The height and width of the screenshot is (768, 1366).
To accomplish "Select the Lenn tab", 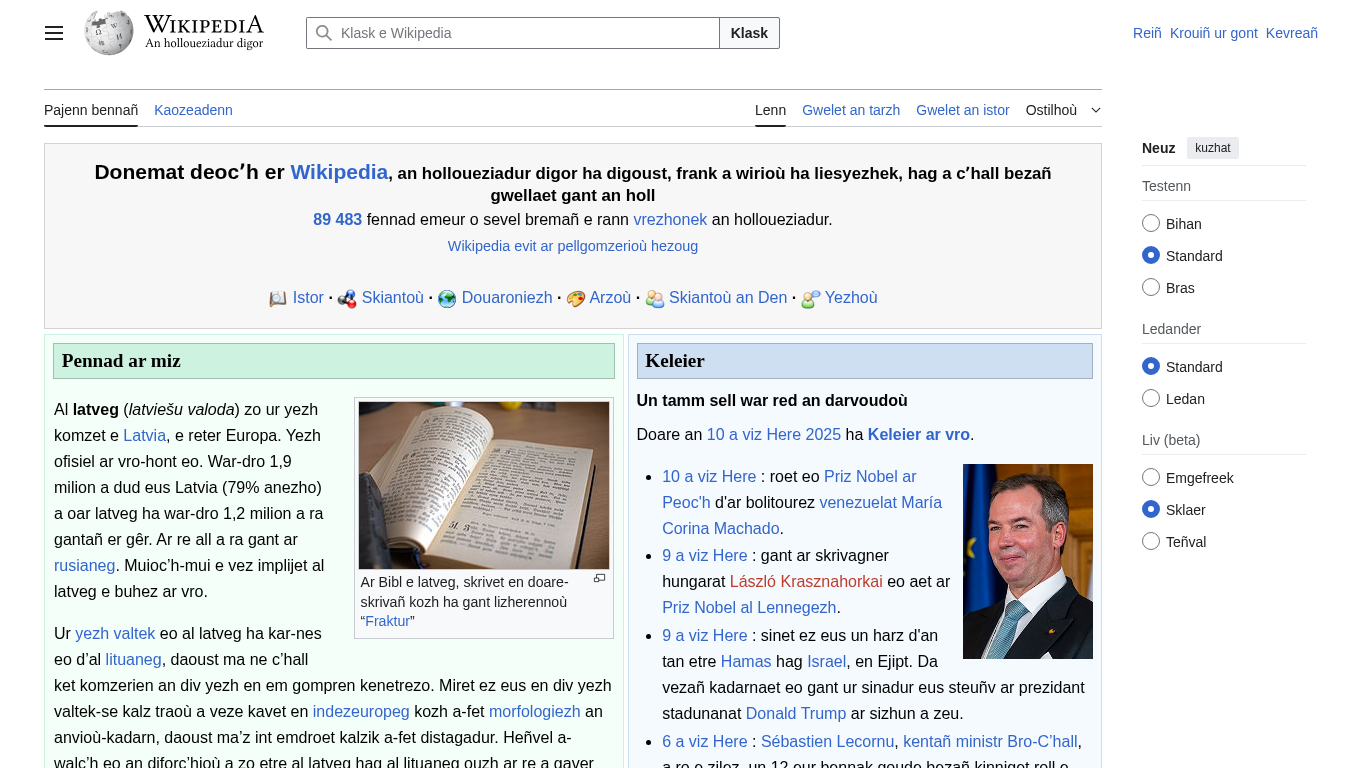I will [x=770, y=110].
